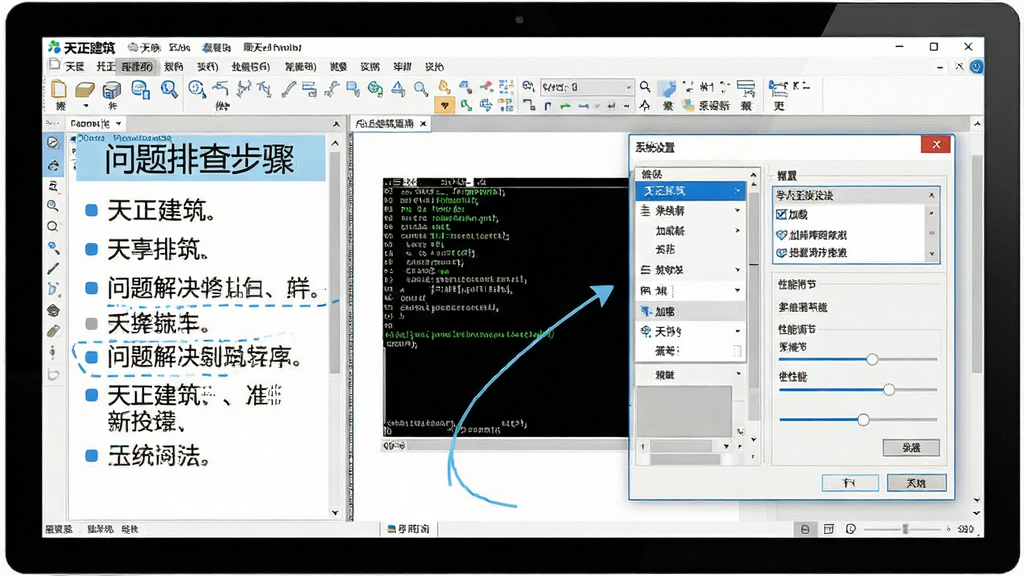The width and height of the screenshot is (1024, 576).
Task: Toggle the checked box in the settings dialog list
Action: (781, 214)
